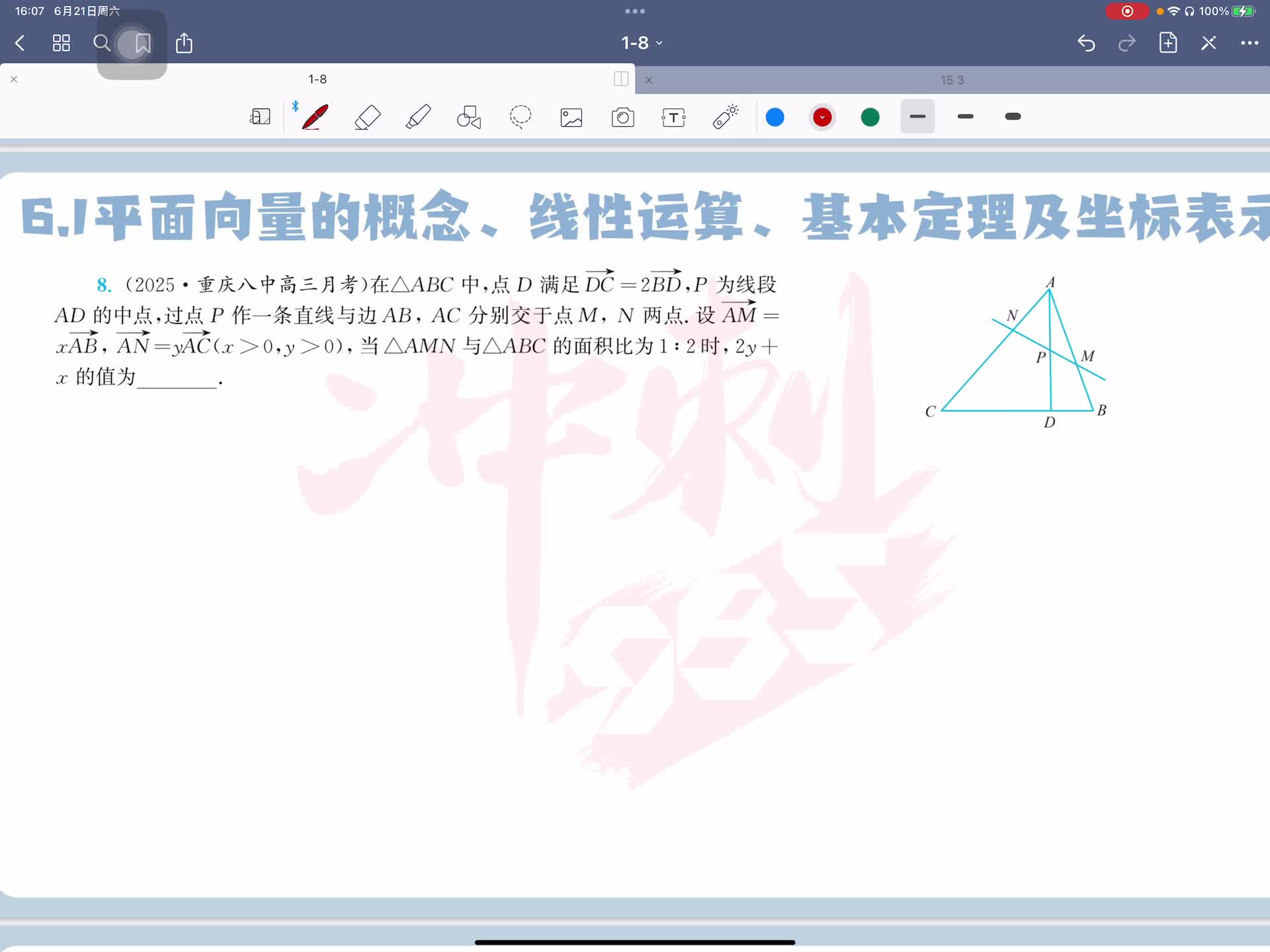
Task: Select the highlighter tool
Action: click(418, 117)
